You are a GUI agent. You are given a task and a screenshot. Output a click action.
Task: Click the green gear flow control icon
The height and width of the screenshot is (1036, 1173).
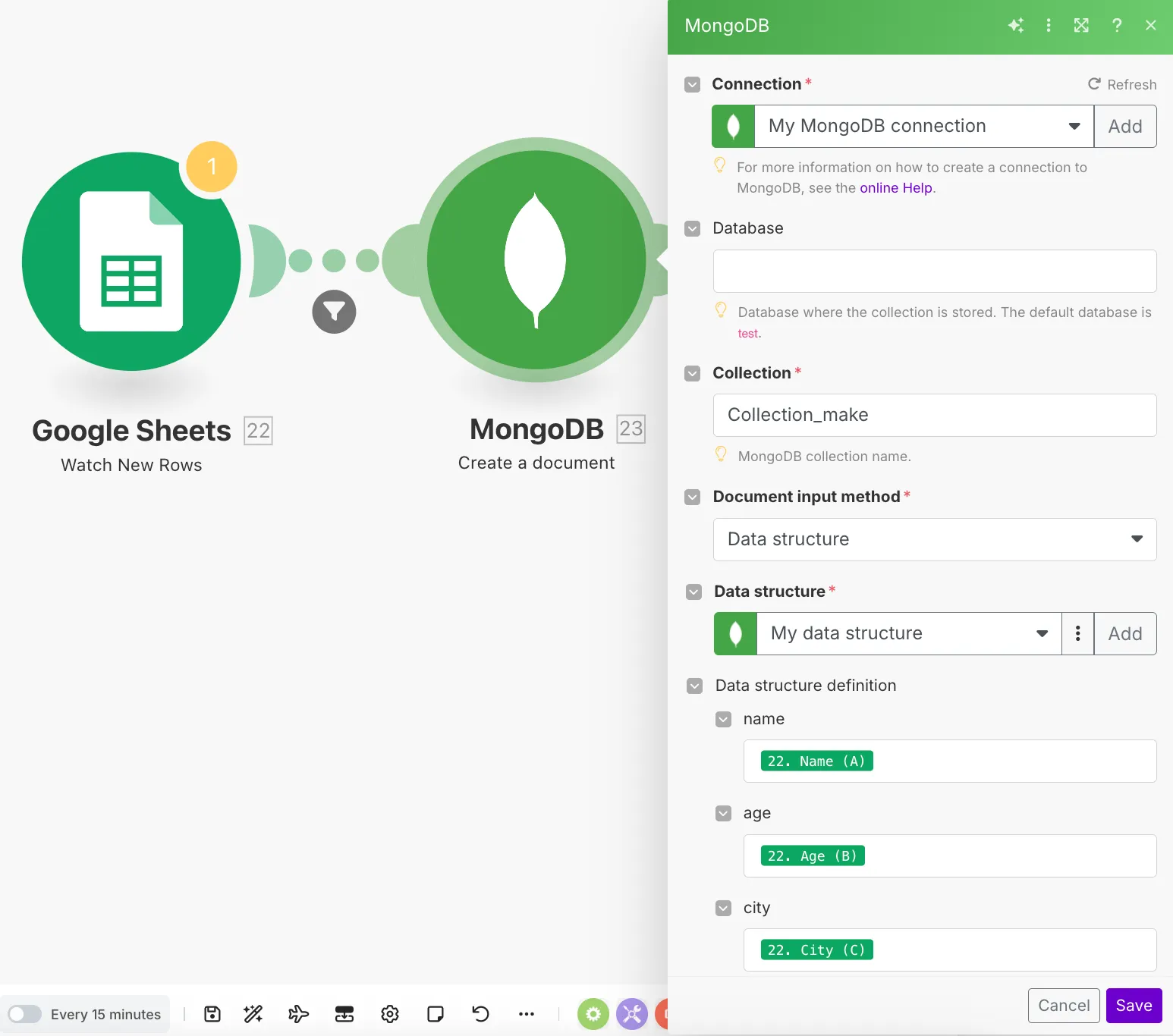pos(593,1014)
